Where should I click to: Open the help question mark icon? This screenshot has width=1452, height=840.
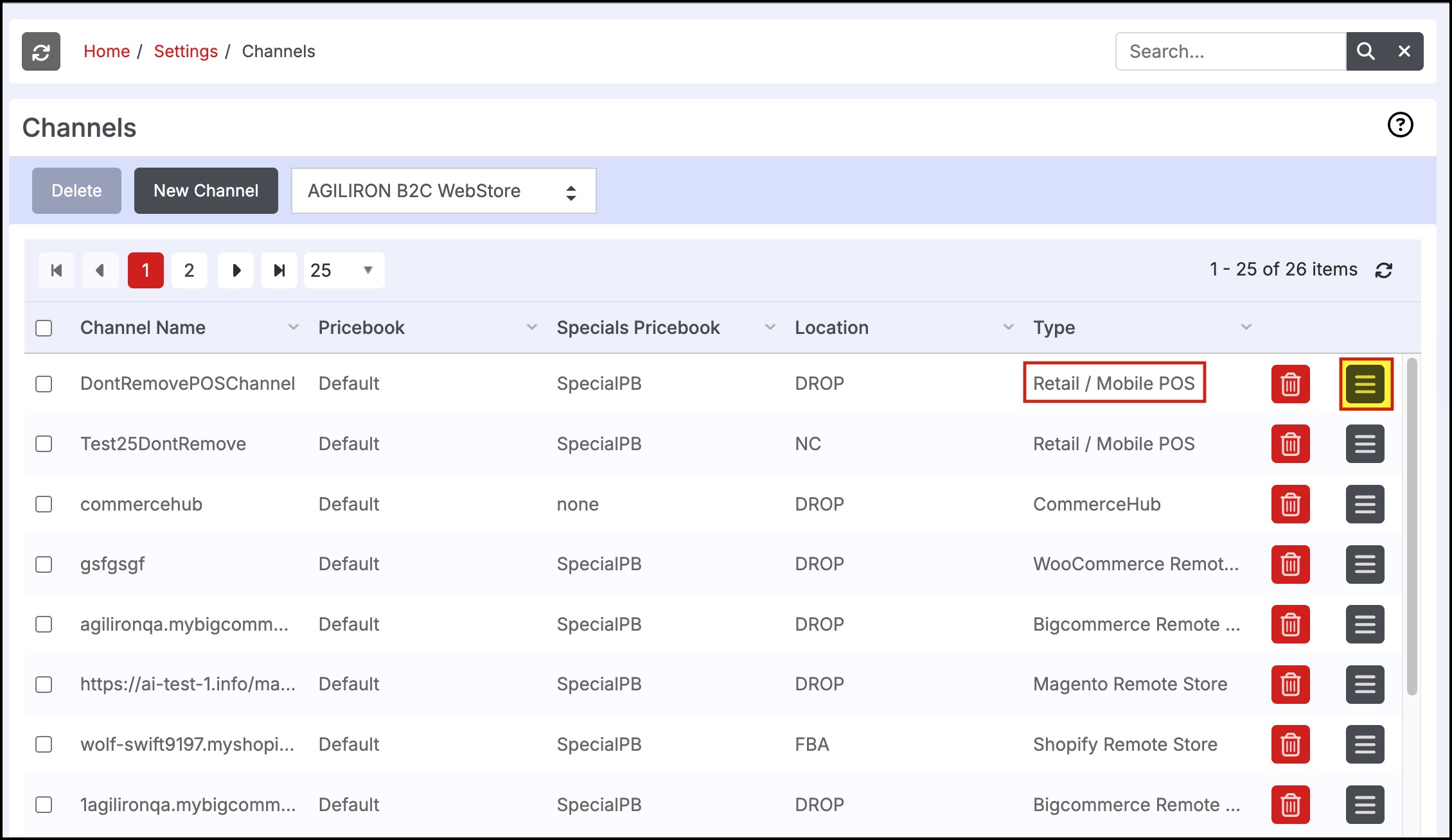tap(1400, 125)
